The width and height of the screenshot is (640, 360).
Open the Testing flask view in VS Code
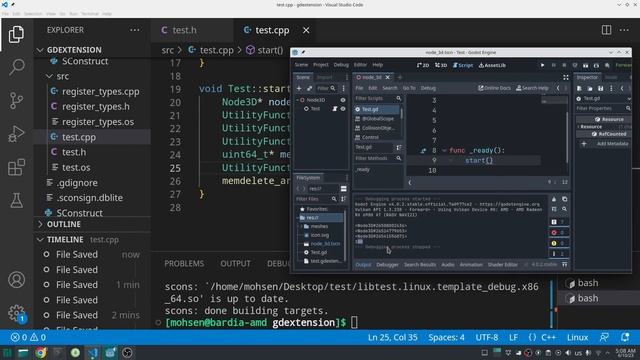[16, 200]
